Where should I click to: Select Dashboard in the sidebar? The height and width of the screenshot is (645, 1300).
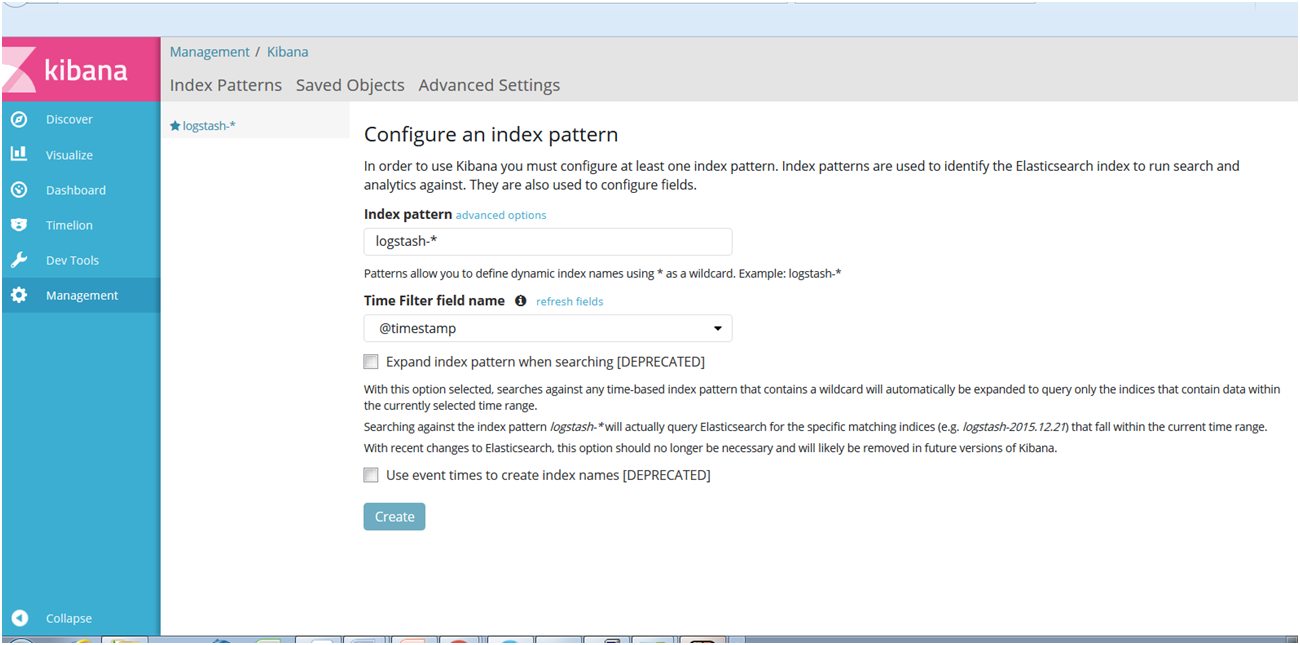[x=75, y=190]
